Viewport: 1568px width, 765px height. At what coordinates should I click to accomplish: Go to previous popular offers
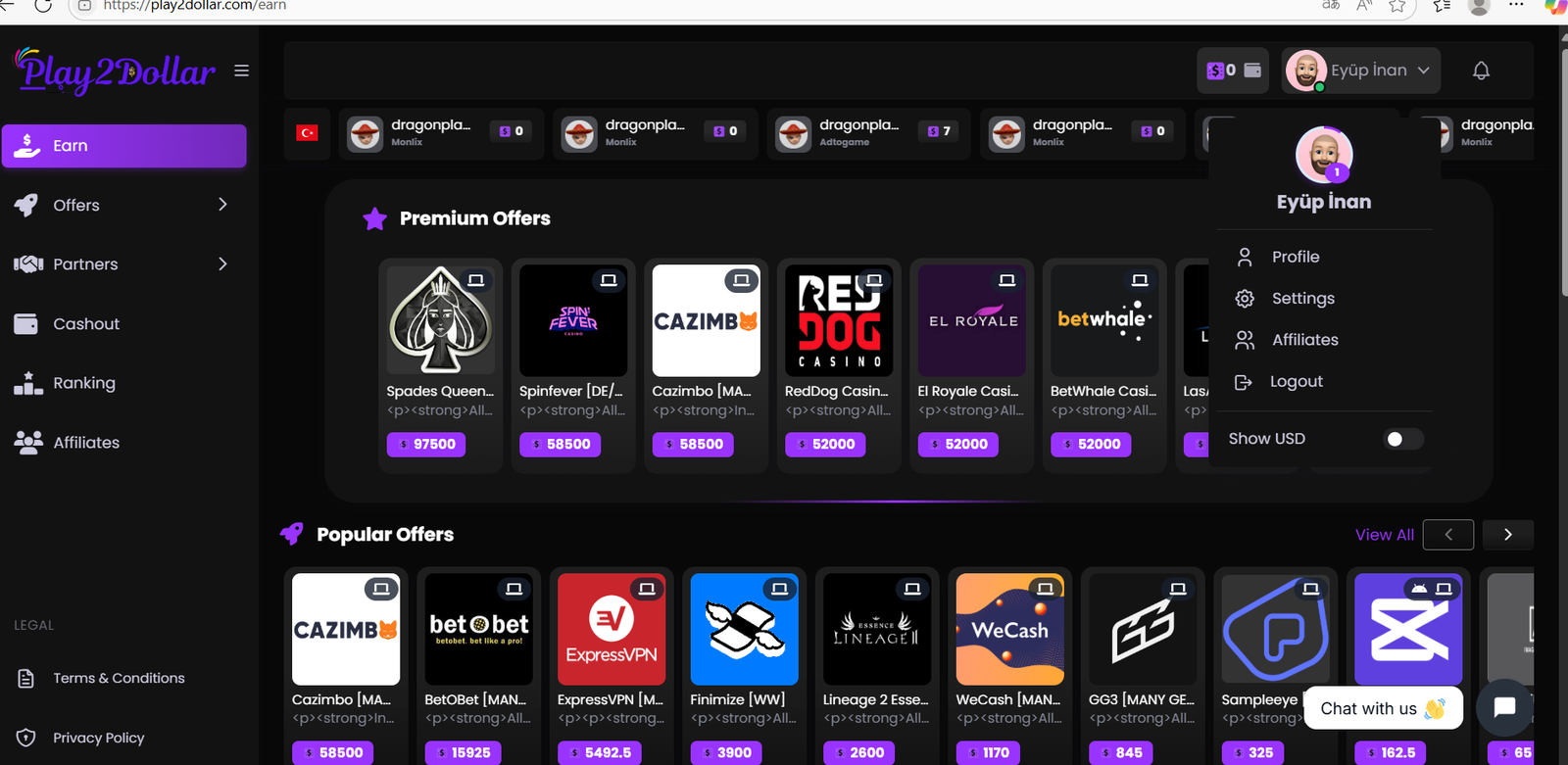(1448, 535)
